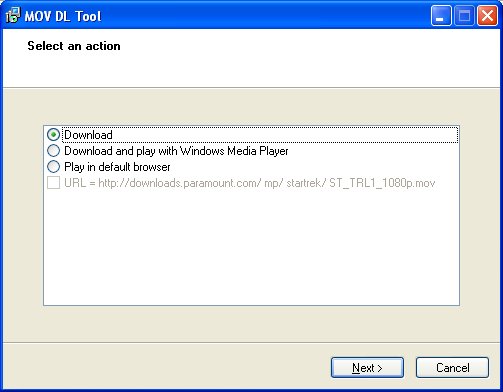Select Play in default browser option
Viewport: 503px width, 392px height.
click(53, 166)
